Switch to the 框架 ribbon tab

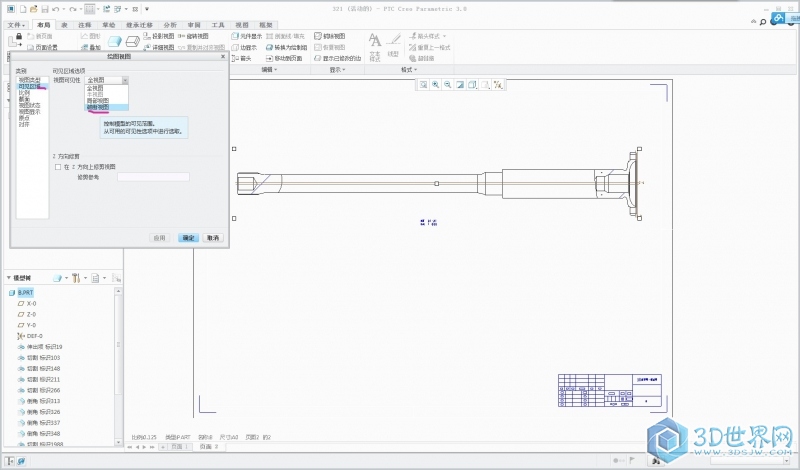click(x=266, y=25)
